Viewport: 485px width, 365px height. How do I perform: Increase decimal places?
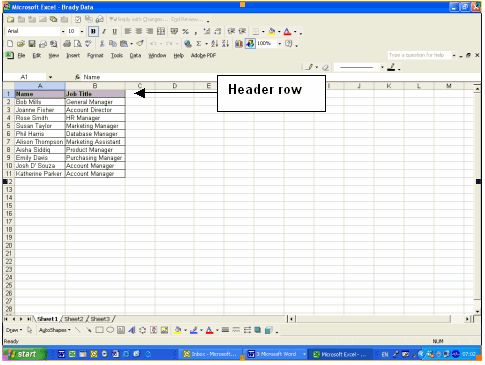pyautogui.click(x=207, y=32)
